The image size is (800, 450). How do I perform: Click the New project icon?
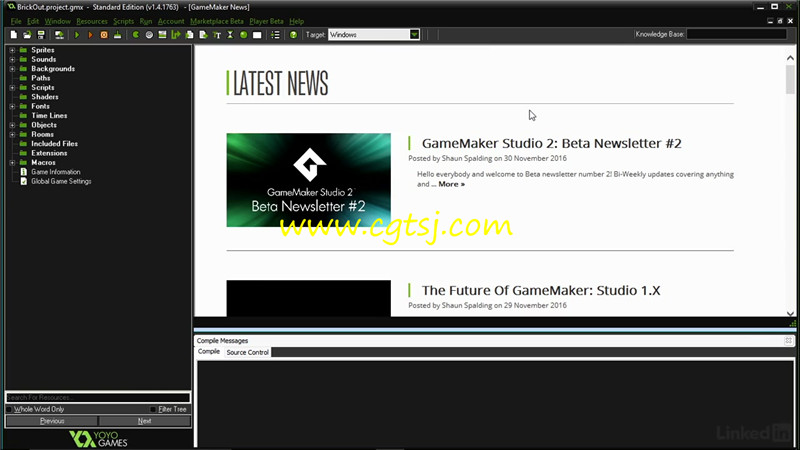(14, 35)
